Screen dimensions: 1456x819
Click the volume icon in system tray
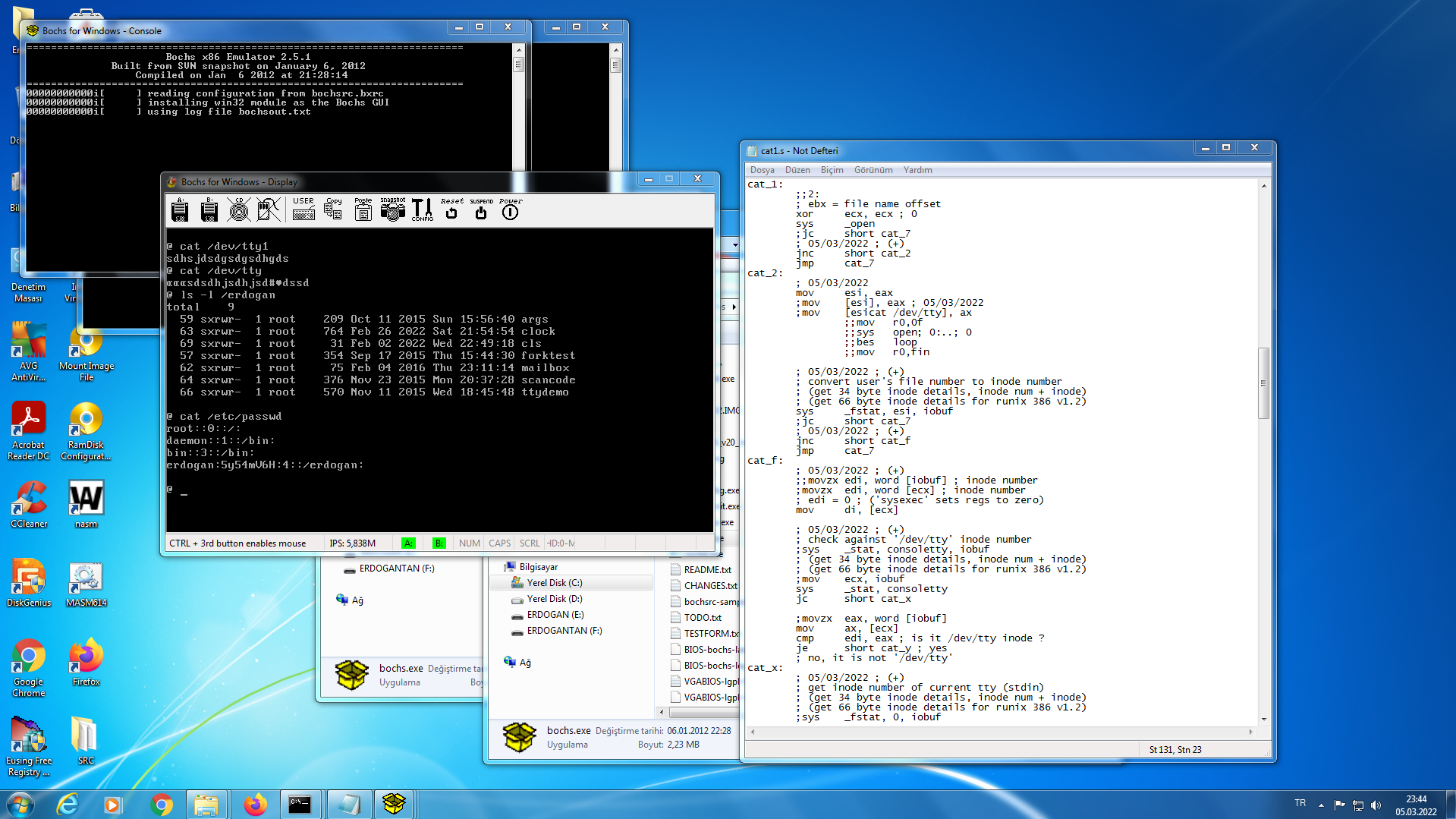point(1376,805)
